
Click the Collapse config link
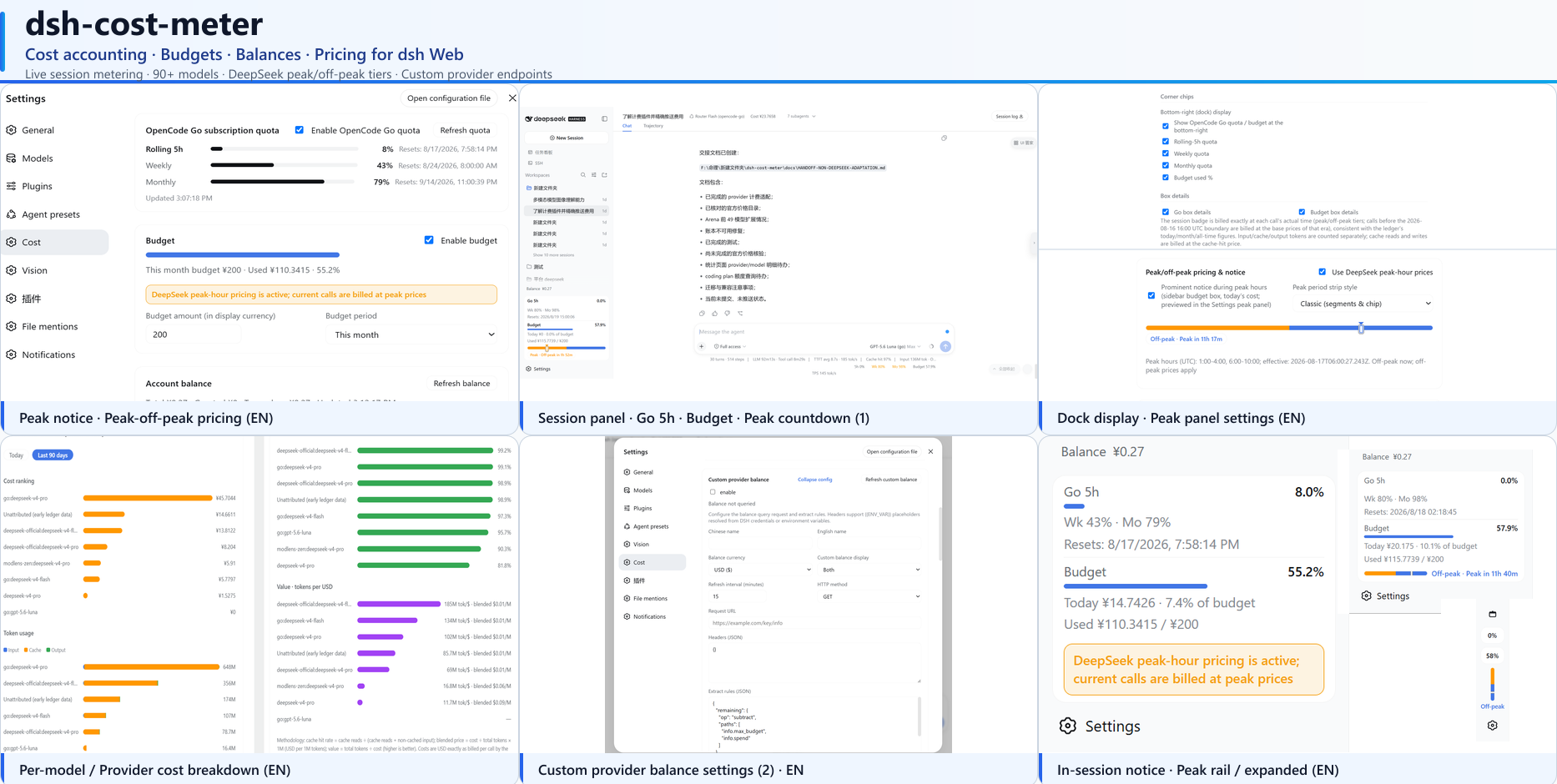tap(814, 480)
